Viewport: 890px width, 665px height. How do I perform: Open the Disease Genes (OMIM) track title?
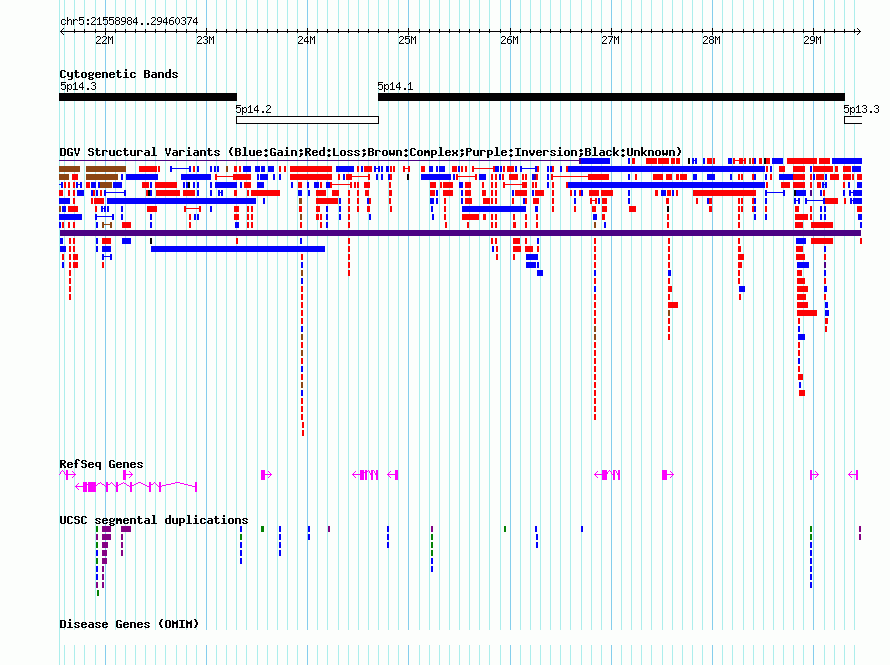point(129,624)
